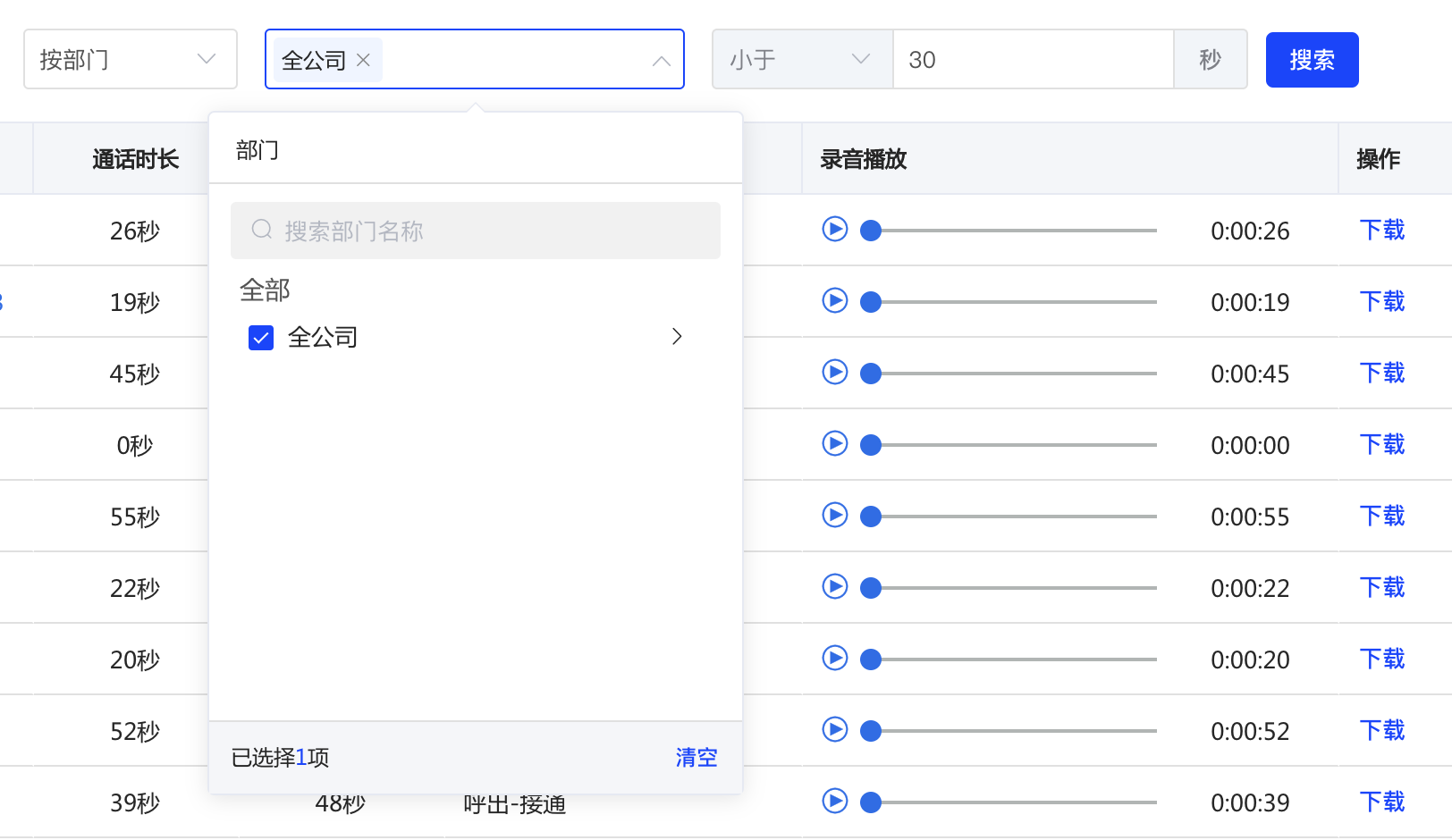Play the 0:00:26 recording
The width and height of the screenshot is (1452, 840).
tap(834, 230)
